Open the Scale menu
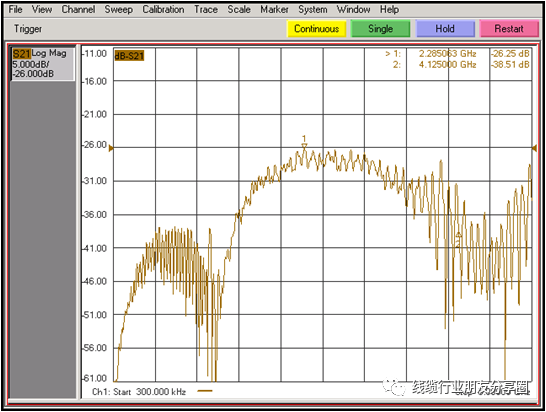546x412 pixels. point(239,9)
